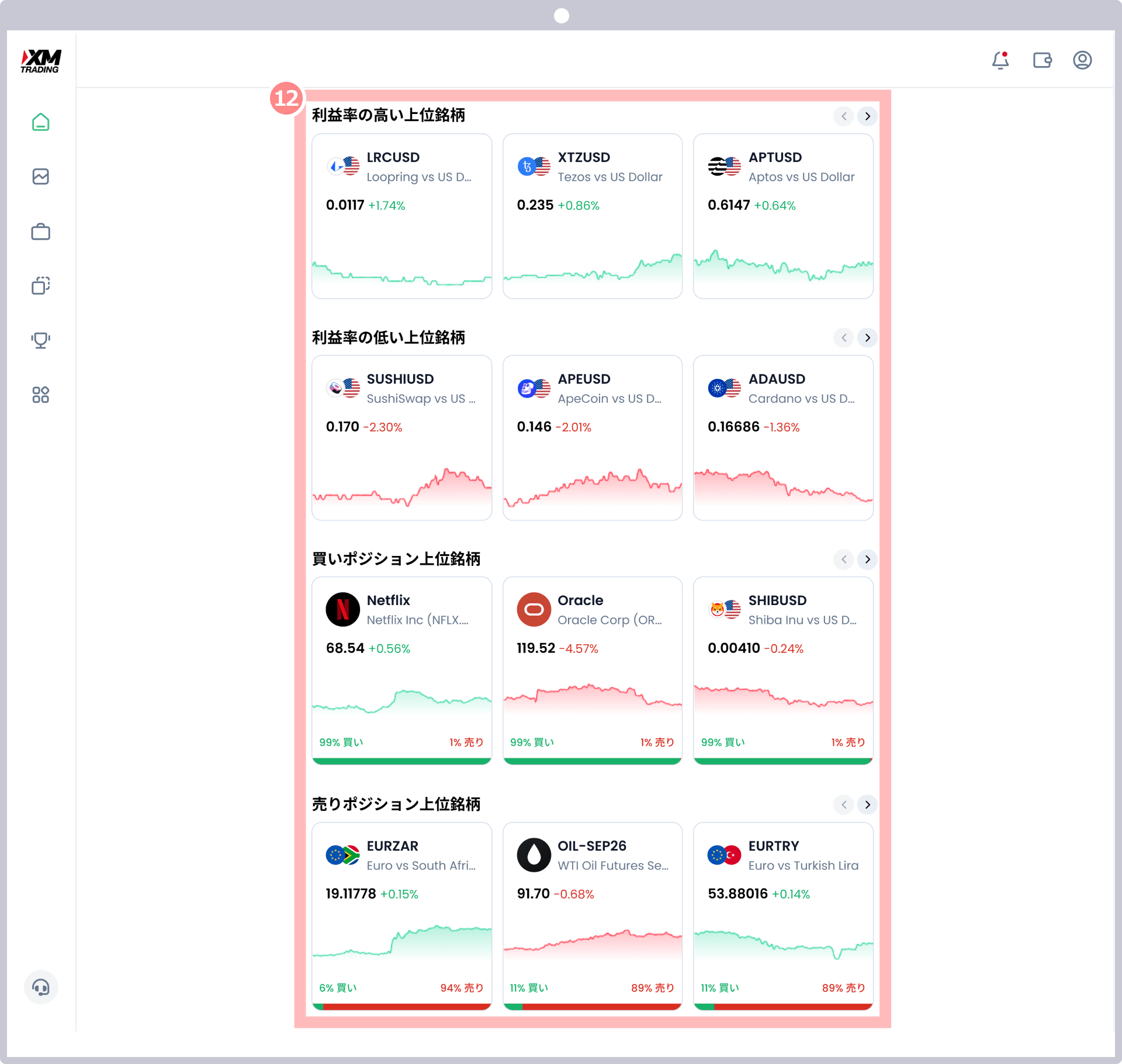The image size is (1122, 1064).
Task: Click the SUSHIUSD flag icon
Action: click(x=343, y=388)
